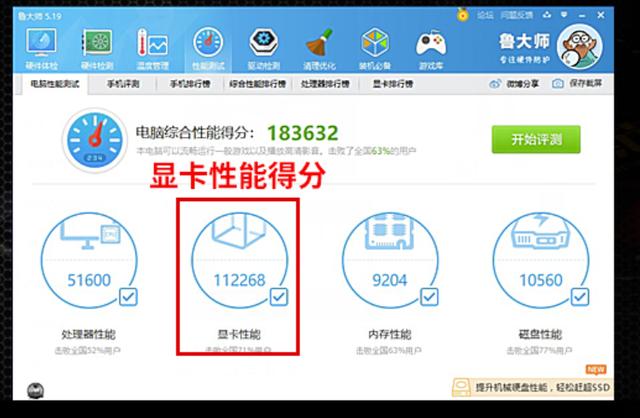Toggle the 处理器性能 checkbox
640x418 pixels.
pos(128,297)
